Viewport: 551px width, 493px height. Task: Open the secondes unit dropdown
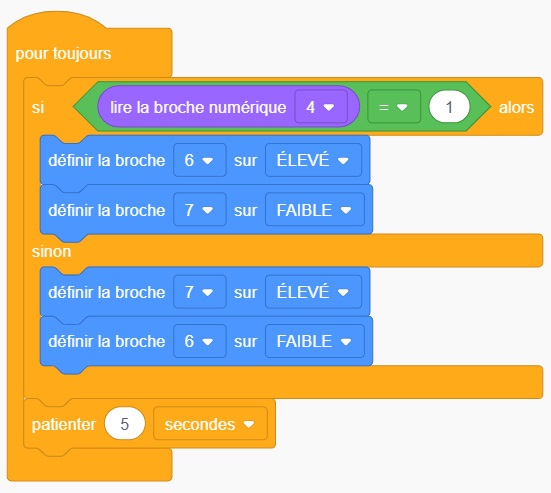pyautogui.click(x=210, y=424)
